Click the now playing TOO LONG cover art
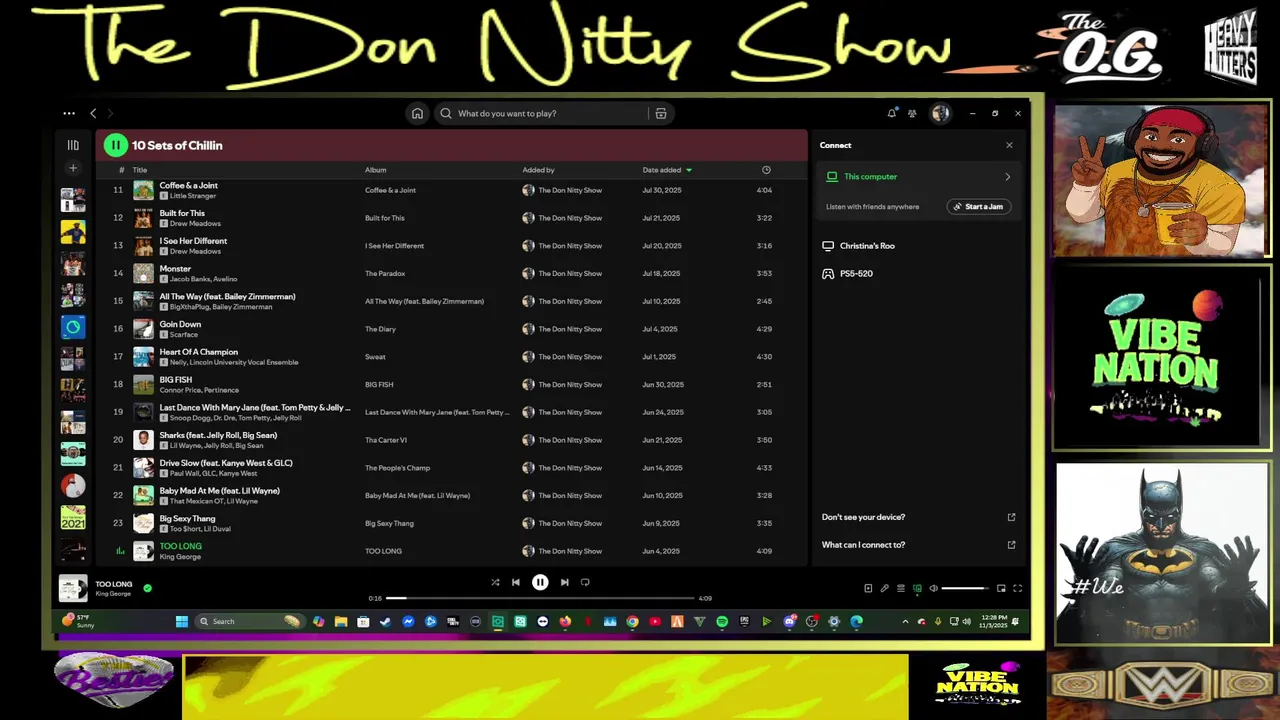This screenshot has width=1280, height=720. point(73,588)
